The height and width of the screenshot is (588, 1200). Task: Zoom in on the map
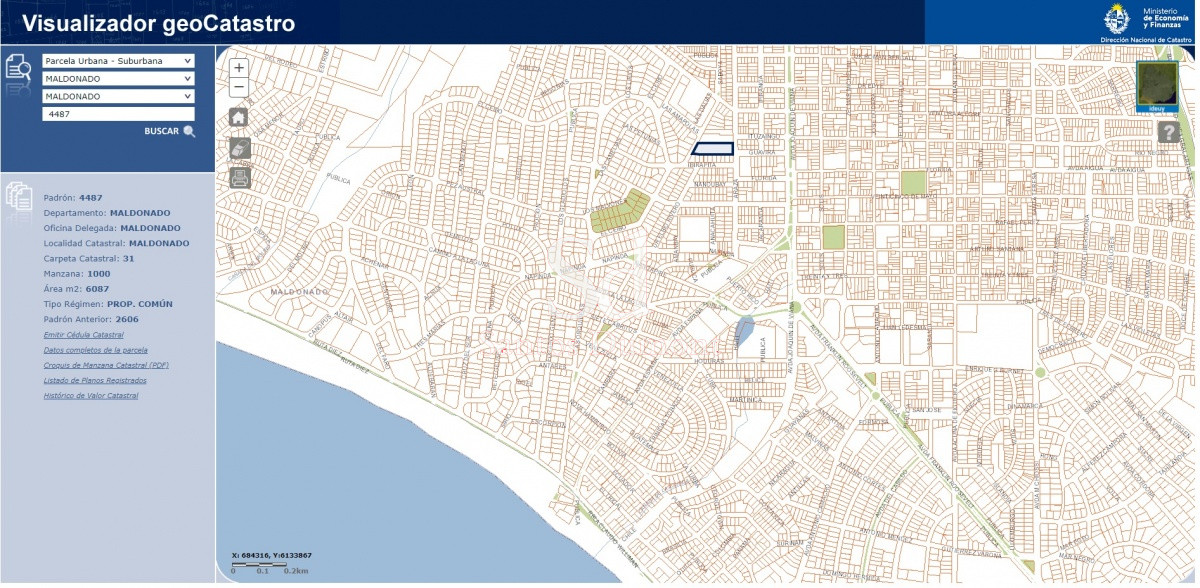239,68
